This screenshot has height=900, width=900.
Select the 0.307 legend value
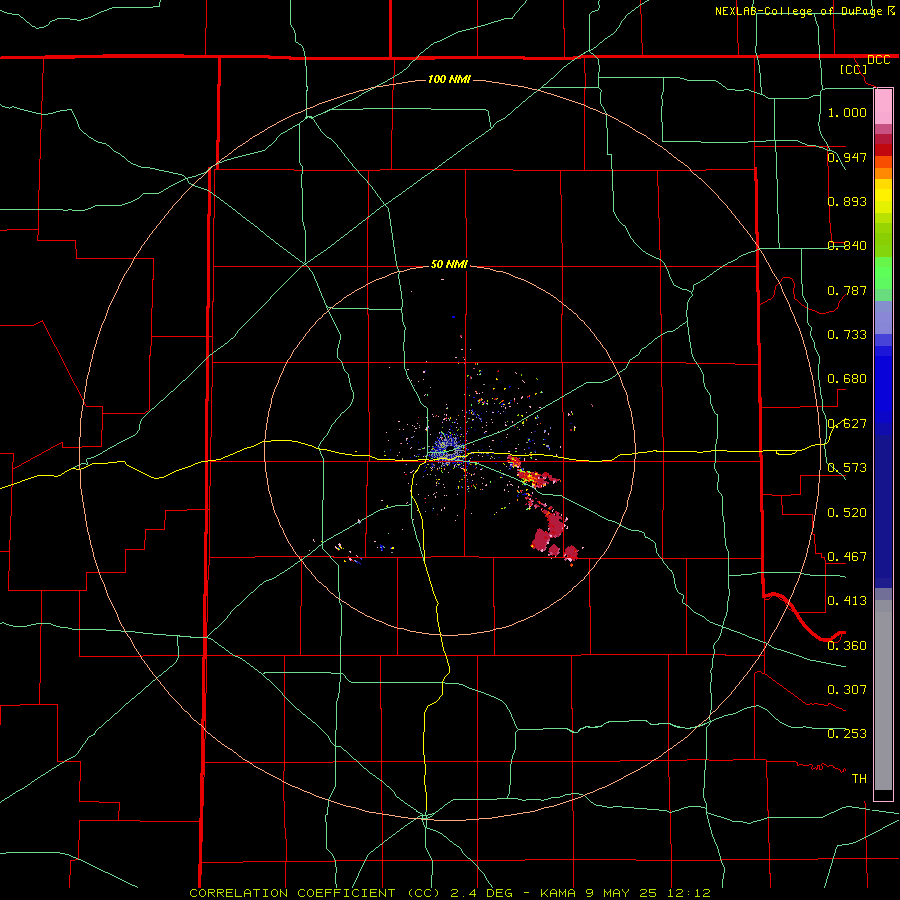tap(847, 690)
